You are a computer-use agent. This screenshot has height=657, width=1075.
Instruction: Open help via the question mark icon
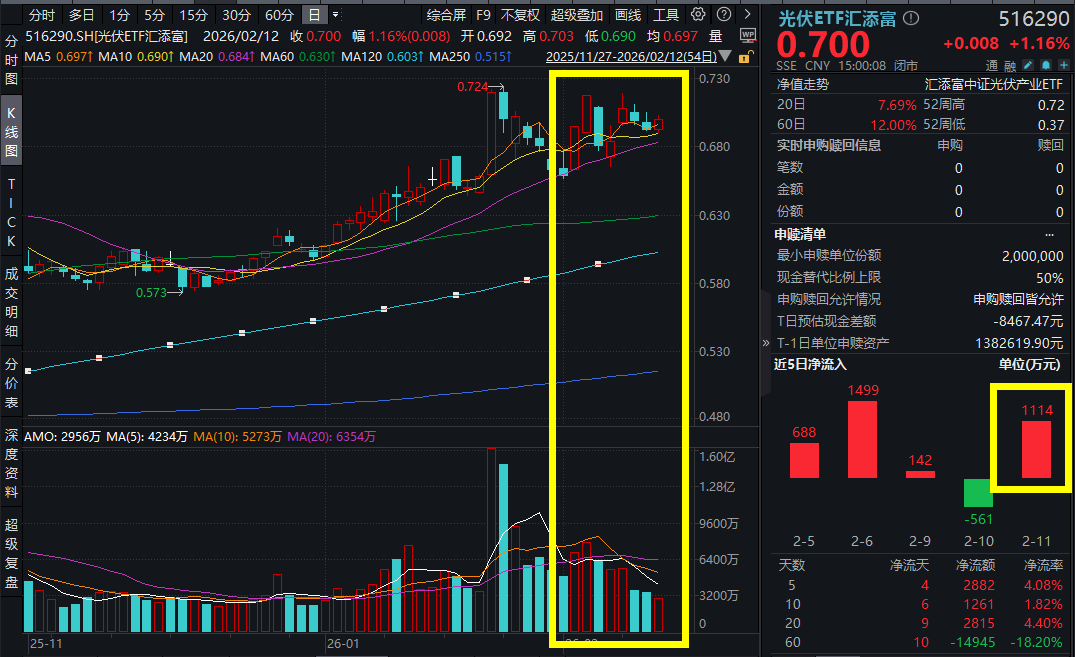[x=722, y=14]
